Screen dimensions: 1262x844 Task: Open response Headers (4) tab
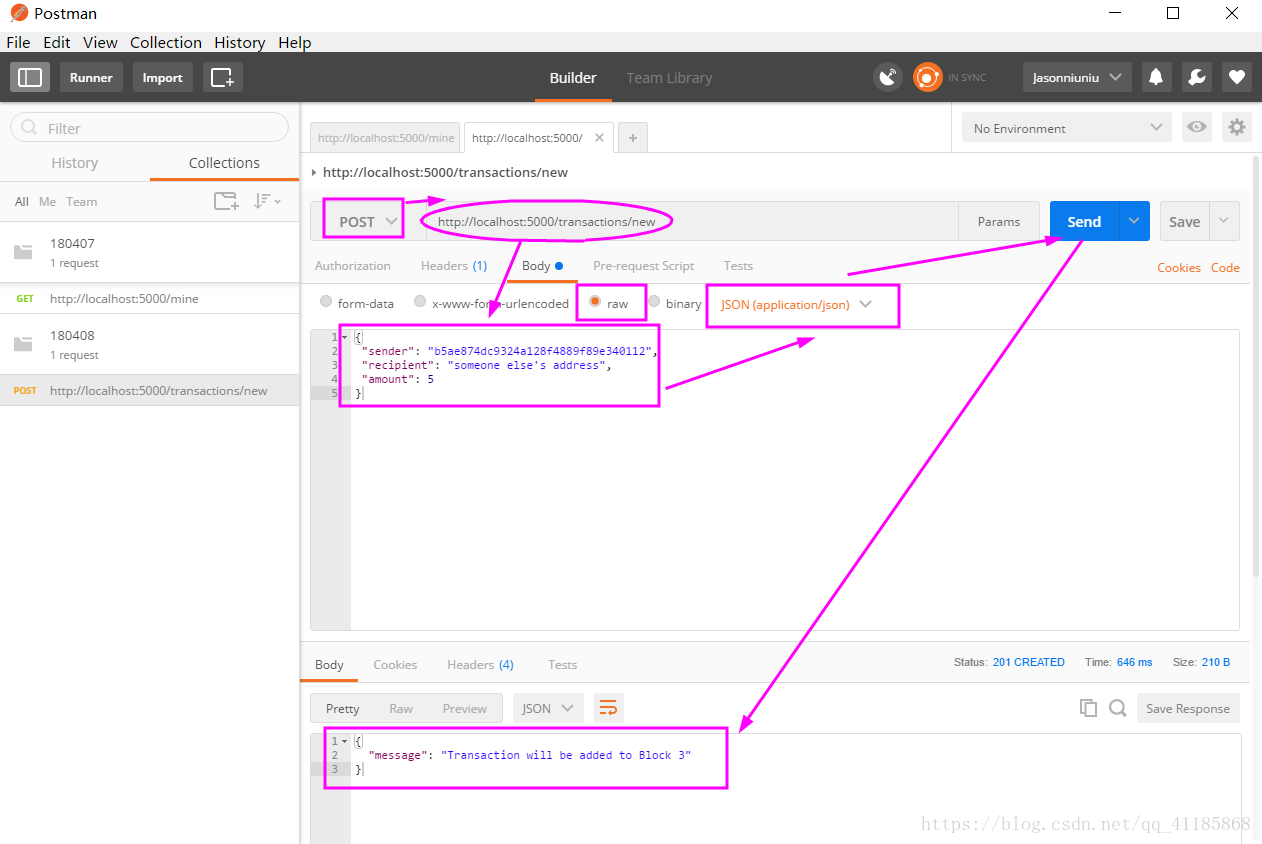[480, 664]
